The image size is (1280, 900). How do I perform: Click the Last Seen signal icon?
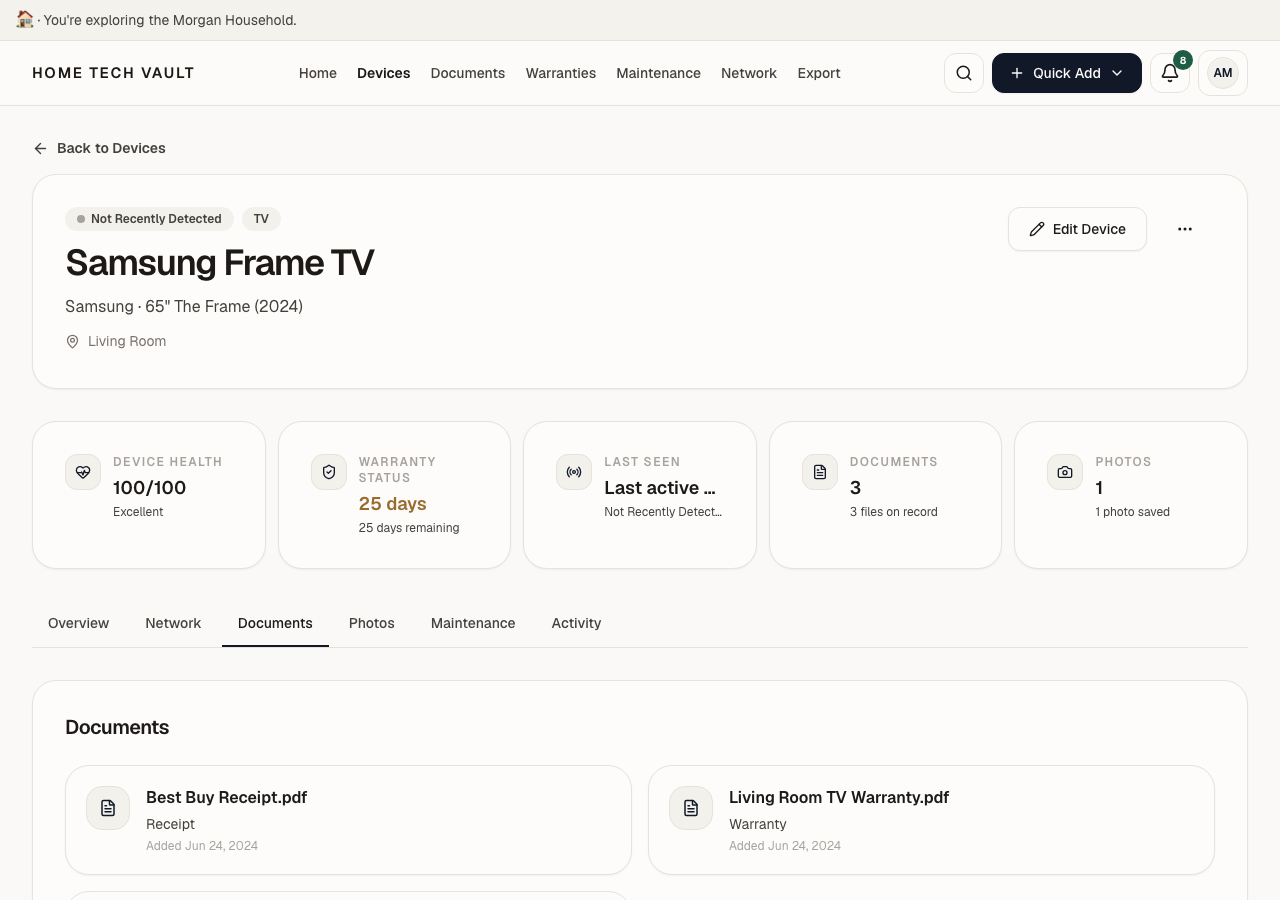[x=574, y=472]
